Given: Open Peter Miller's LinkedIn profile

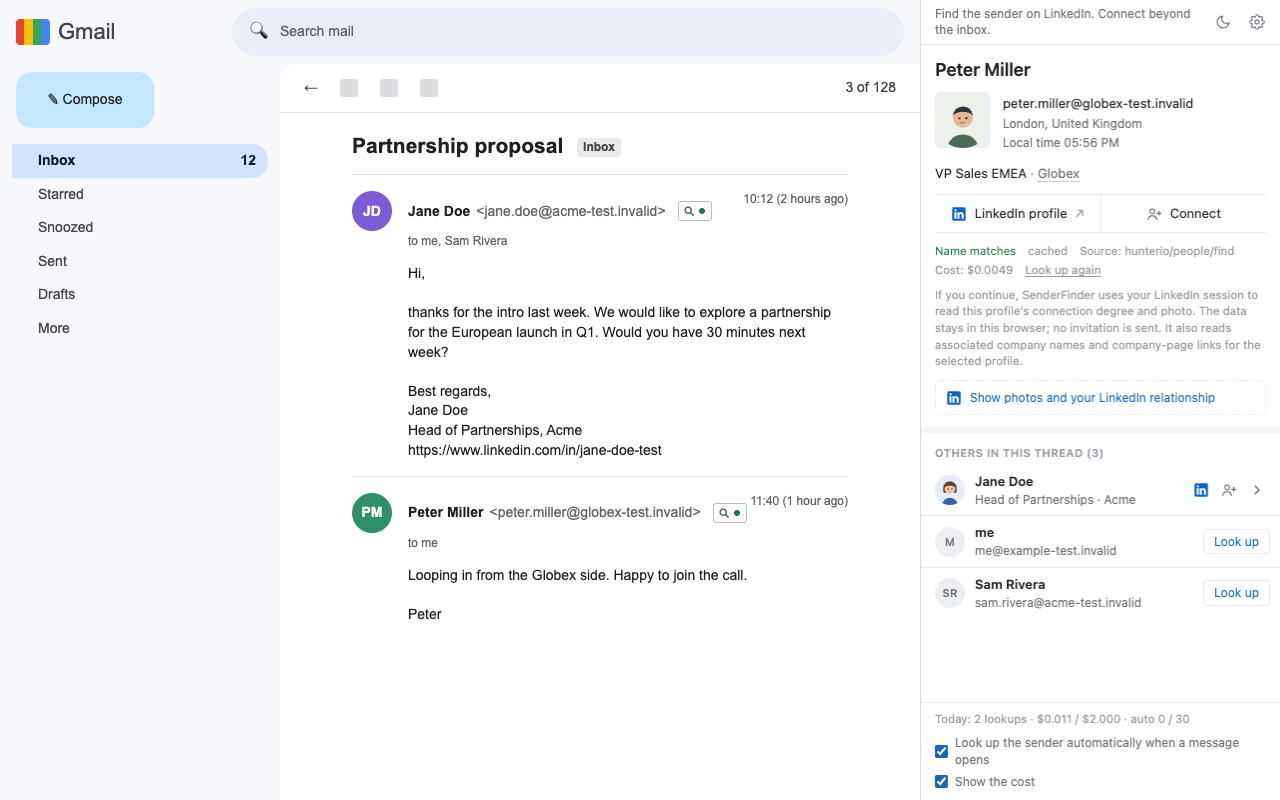Looking at the screenshot, I should (1017, 214).
